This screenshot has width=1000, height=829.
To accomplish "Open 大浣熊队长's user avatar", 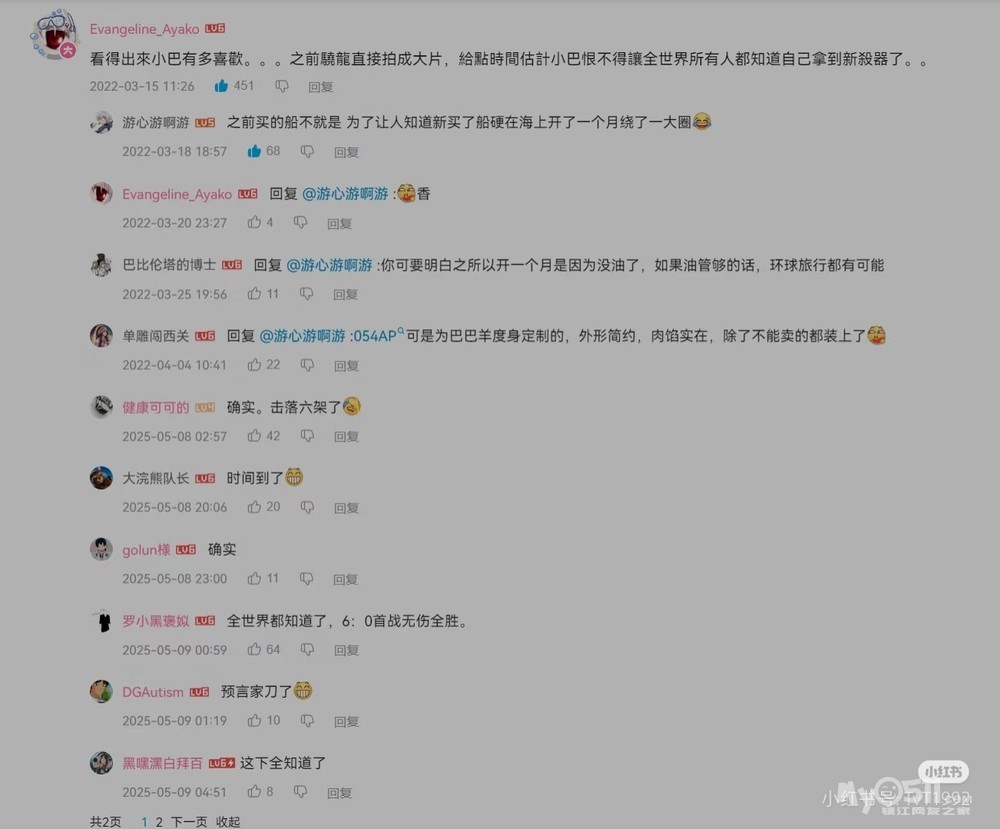I will [x=101, y=478].
